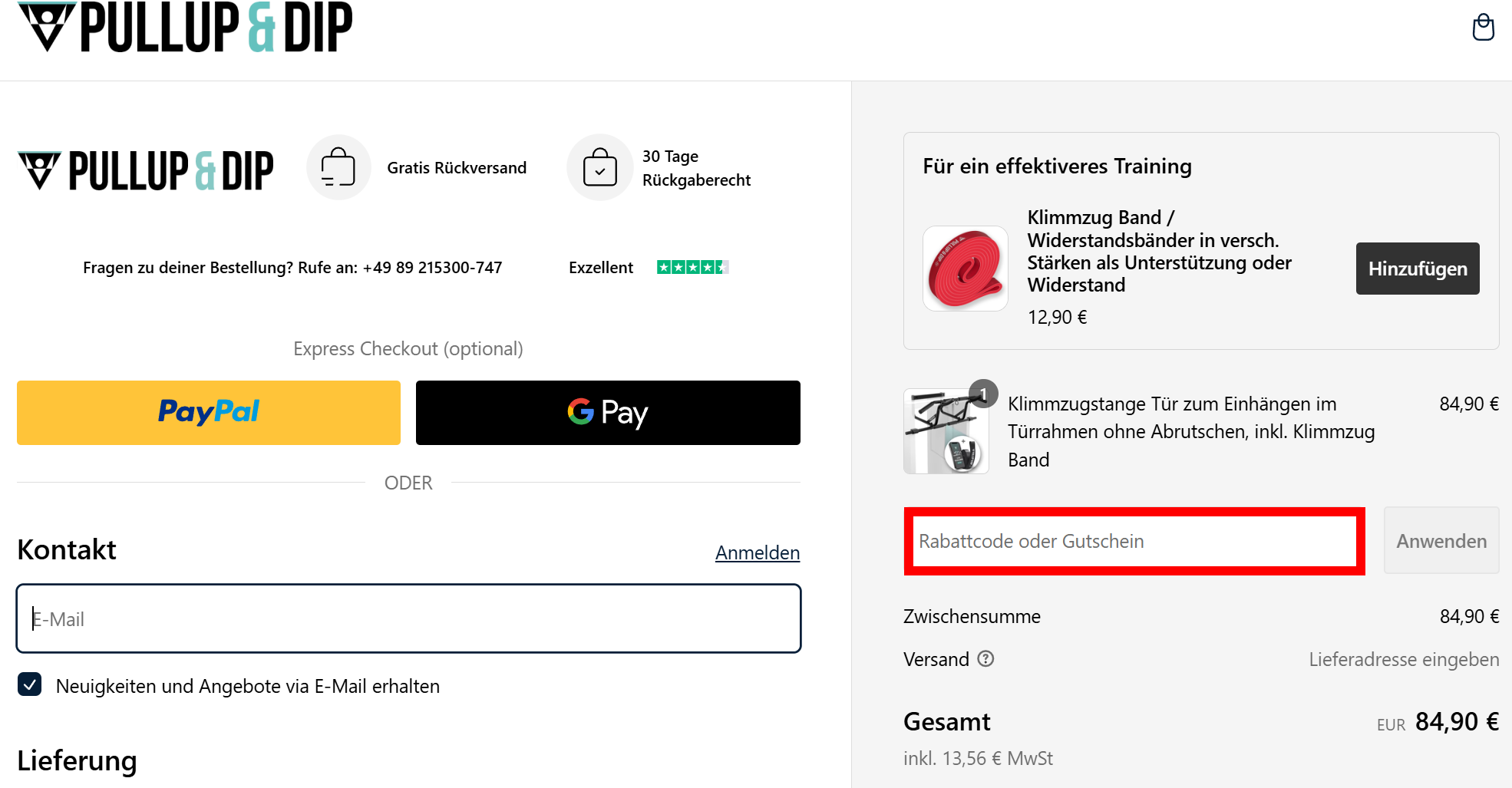Click the 12,90 € upsell price

(1057, 317)
